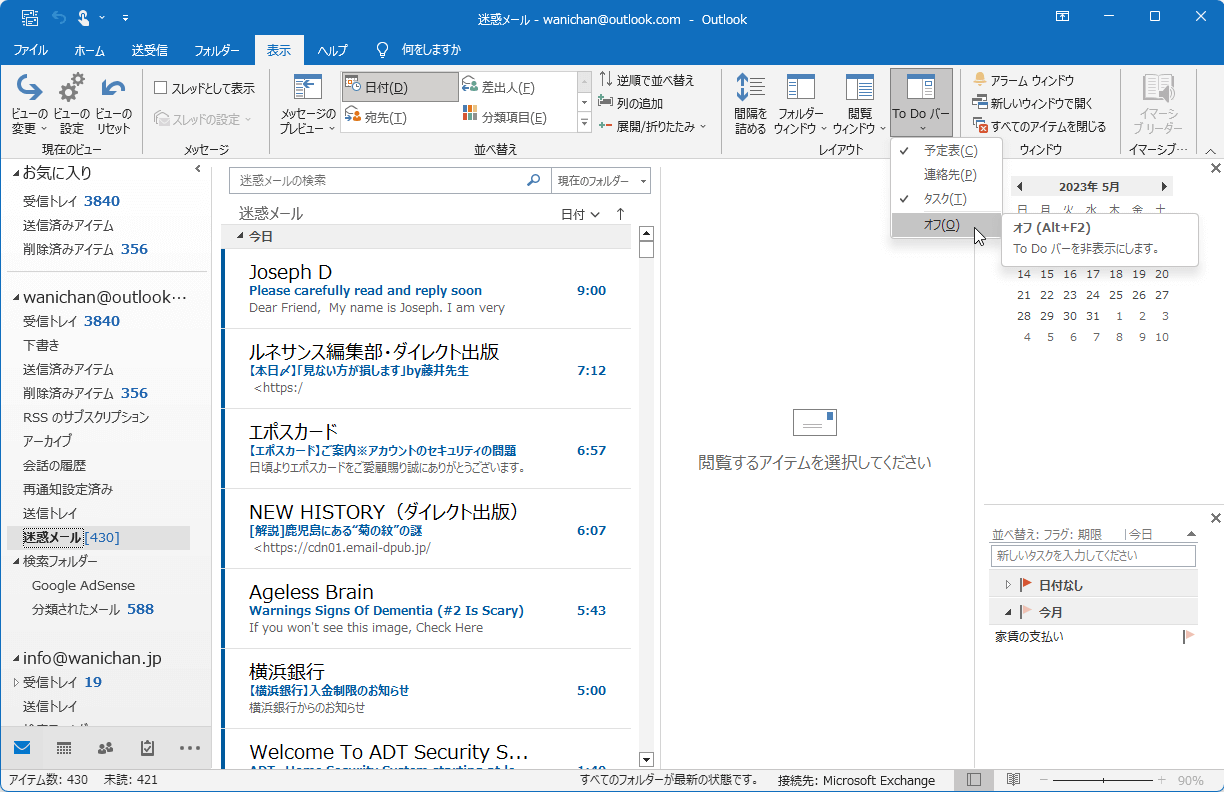
Task: Open the ファイル tab
Action: (31, 50)
